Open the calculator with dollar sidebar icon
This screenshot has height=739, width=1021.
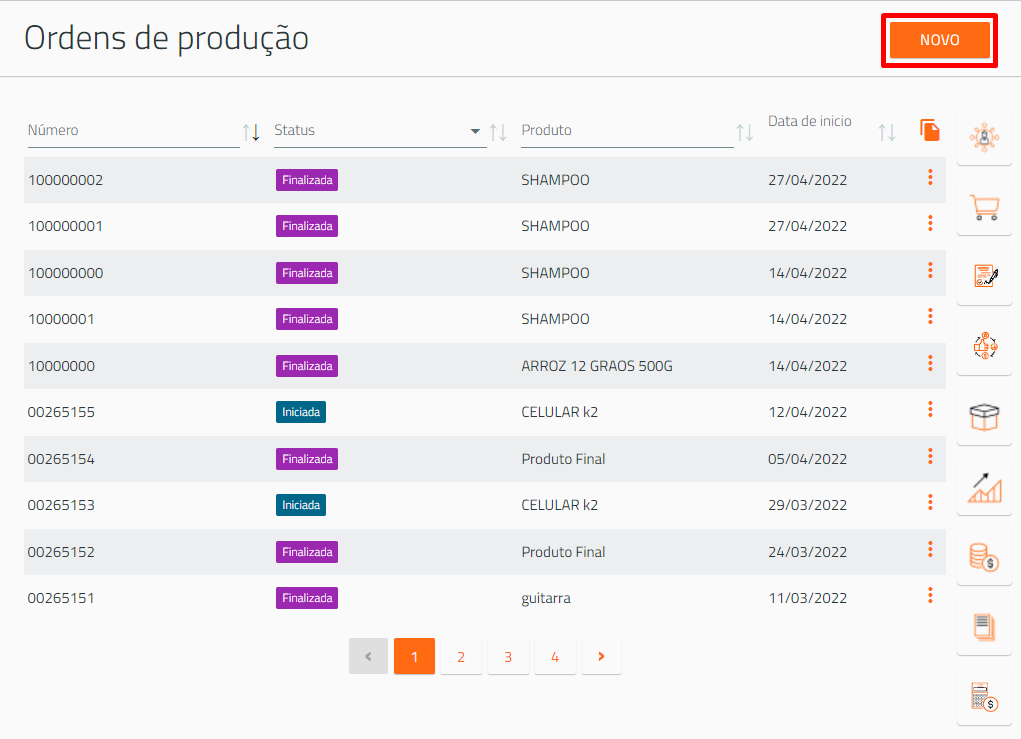[x=984, y=697]
